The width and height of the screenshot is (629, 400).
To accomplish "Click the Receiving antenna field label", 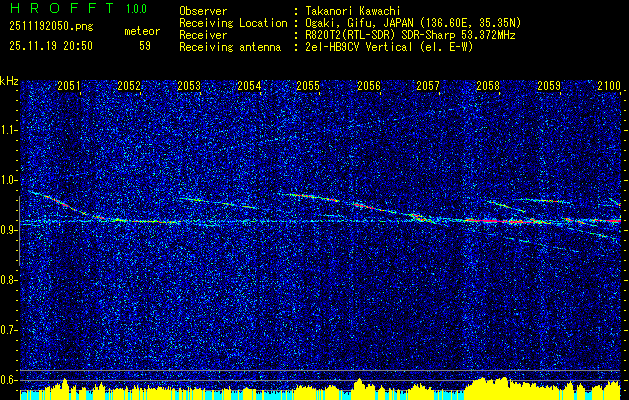I will (x=230, y=47).
